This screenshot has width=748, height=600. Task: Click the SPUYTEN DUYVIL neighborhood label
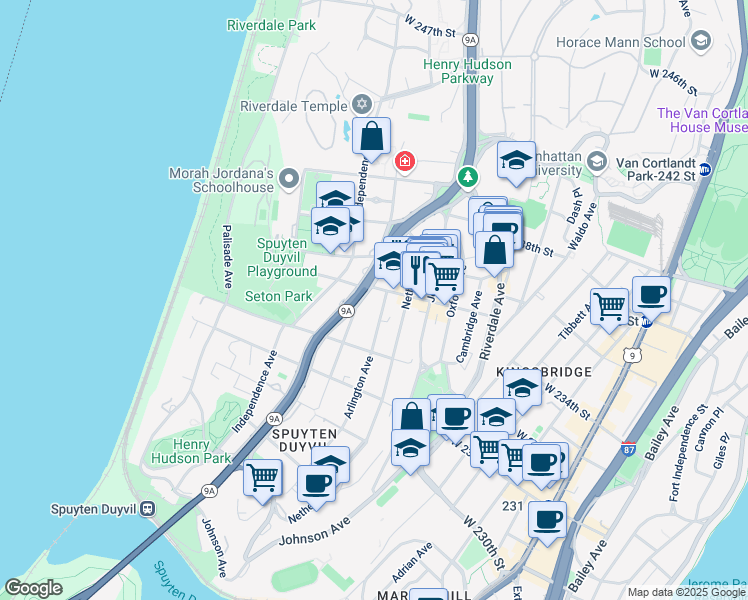(304, 440)
